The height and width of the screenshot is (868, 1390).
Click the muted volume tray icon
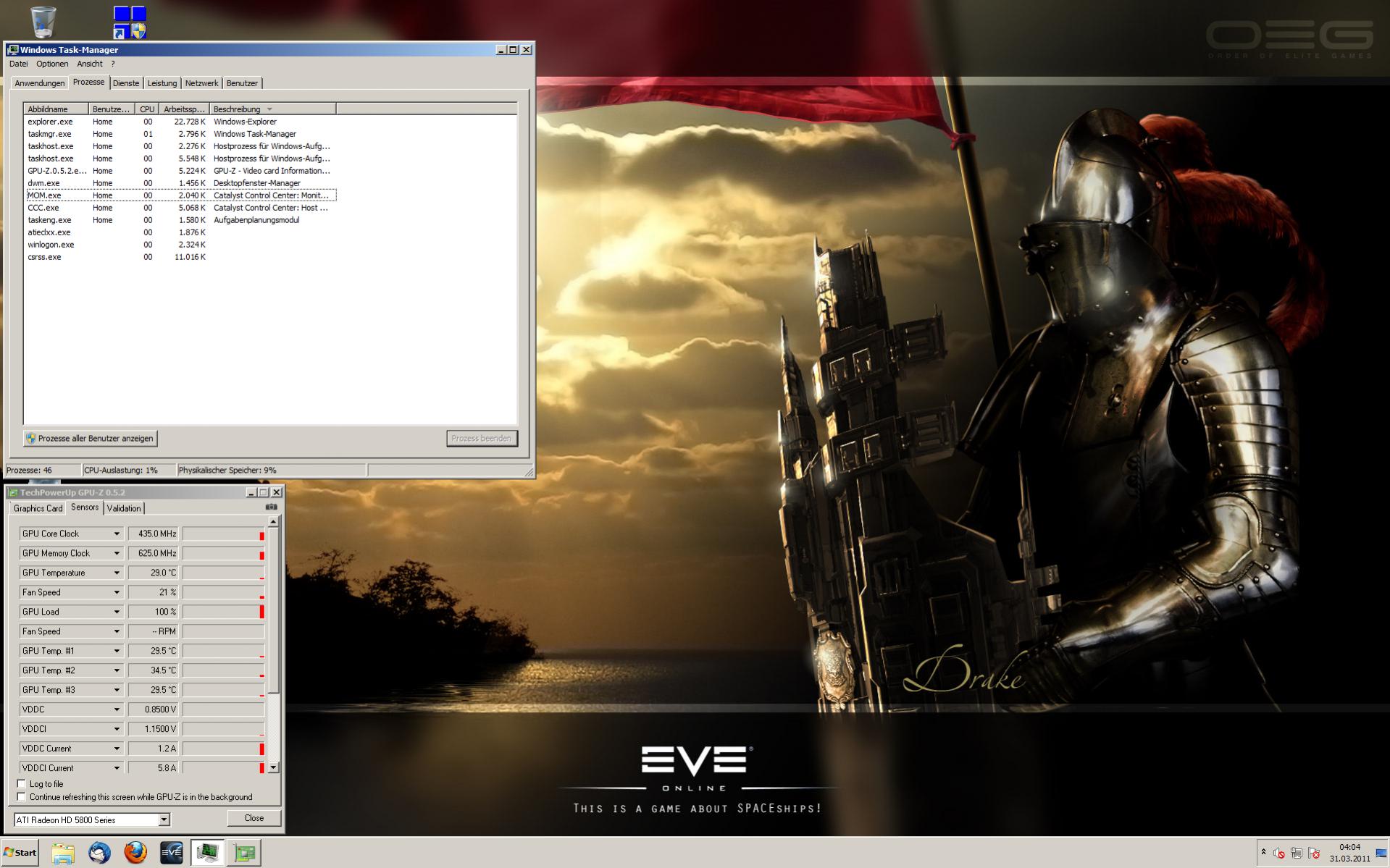pos(1279,854)
